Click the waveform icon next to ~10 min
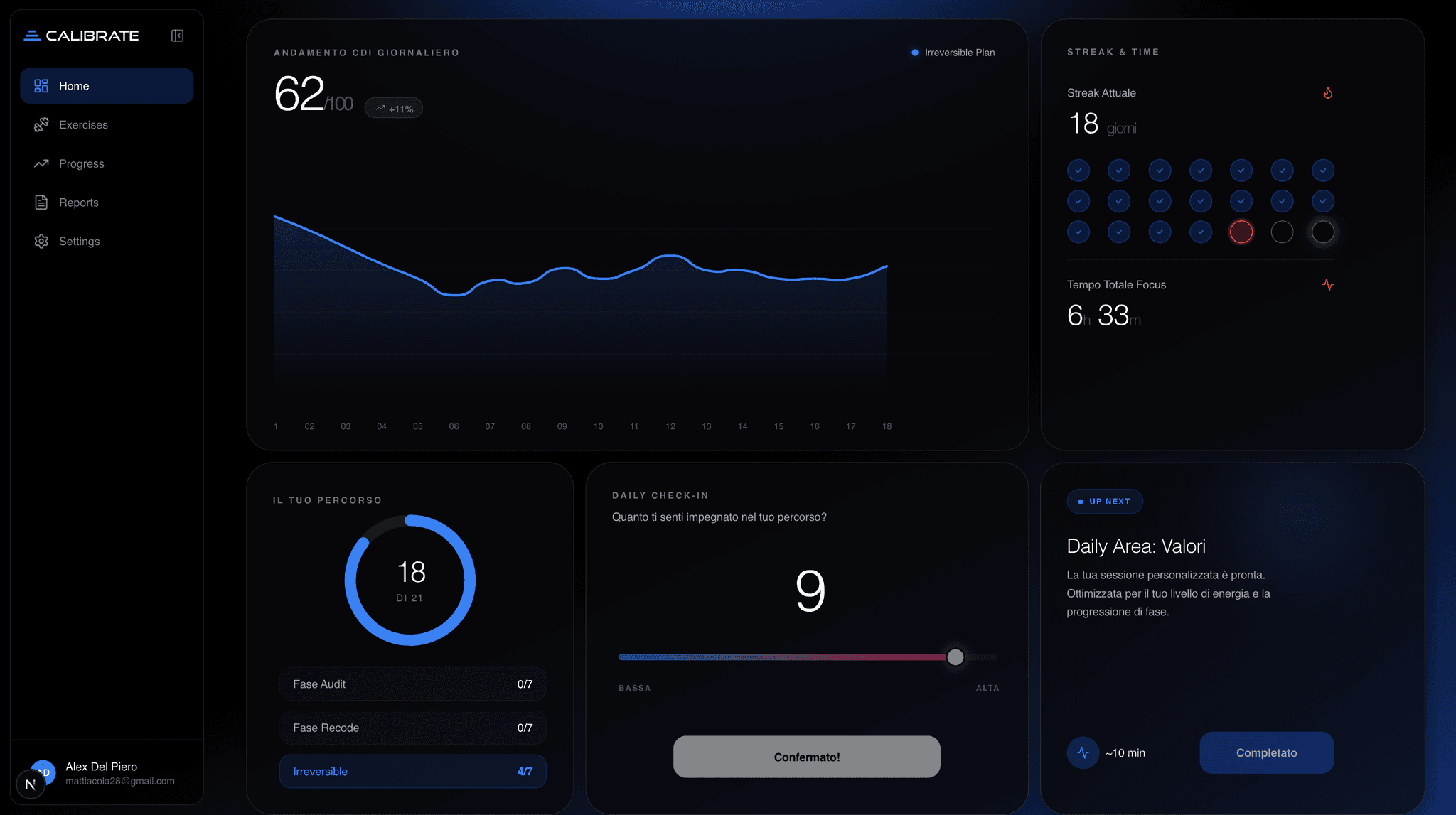Viewport: 1456px width, 815px height. tap(1083, 752)
